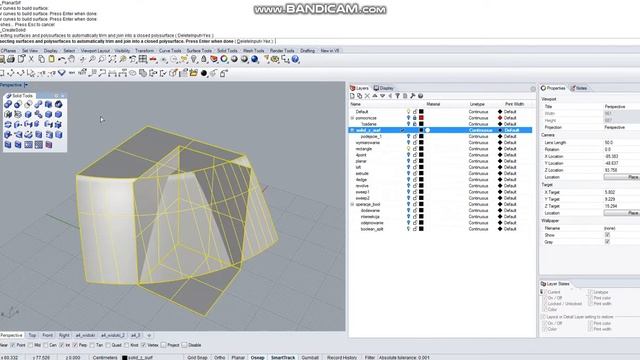Click the Copy icon in main toolbar
Screen dimensions: 640x360
pos(41,60)
